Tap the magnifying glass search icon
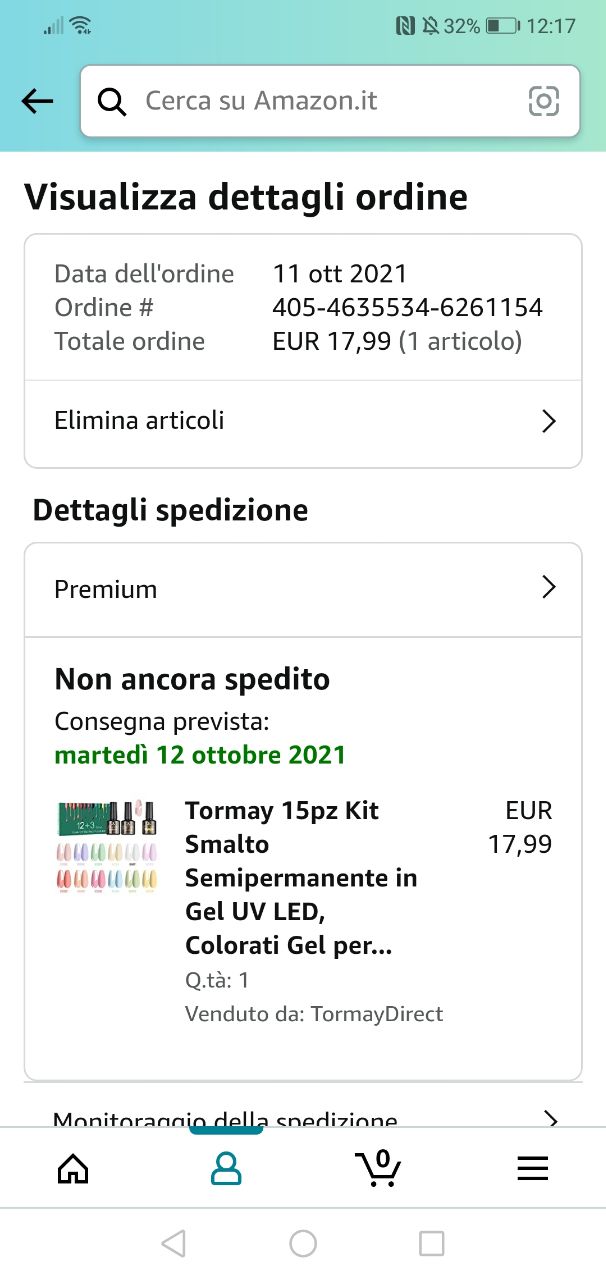 click(x=112, y=101)
